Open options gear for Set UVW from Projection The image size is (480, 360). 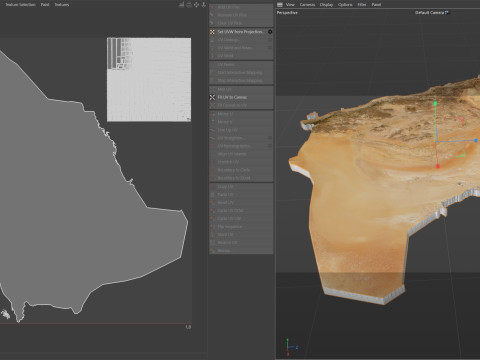pos(270,32)
